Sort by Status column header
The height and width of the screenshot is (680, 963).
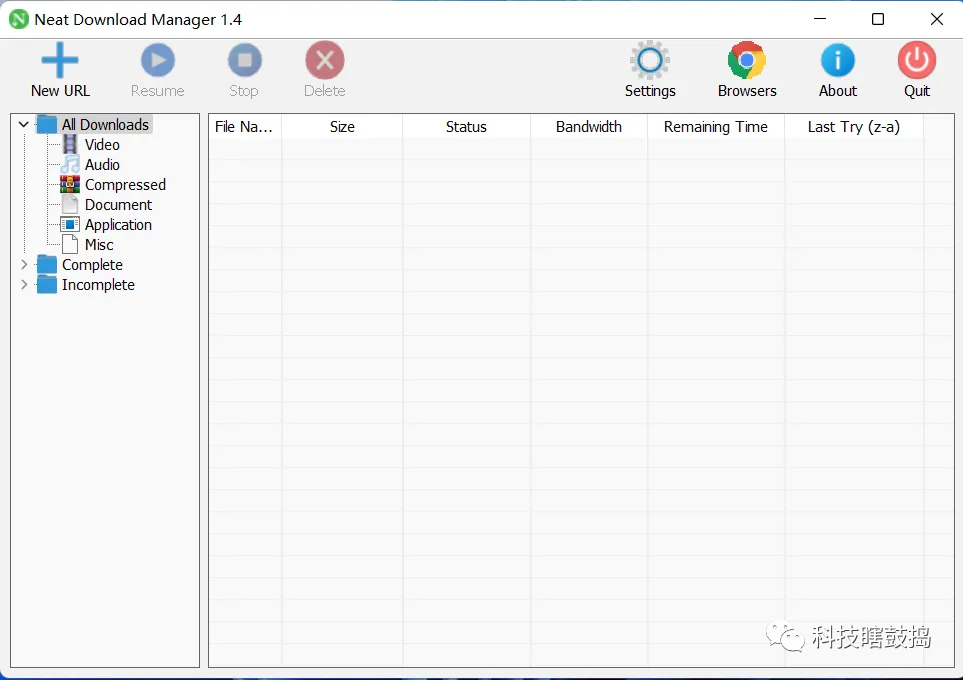tap(466, 127)
